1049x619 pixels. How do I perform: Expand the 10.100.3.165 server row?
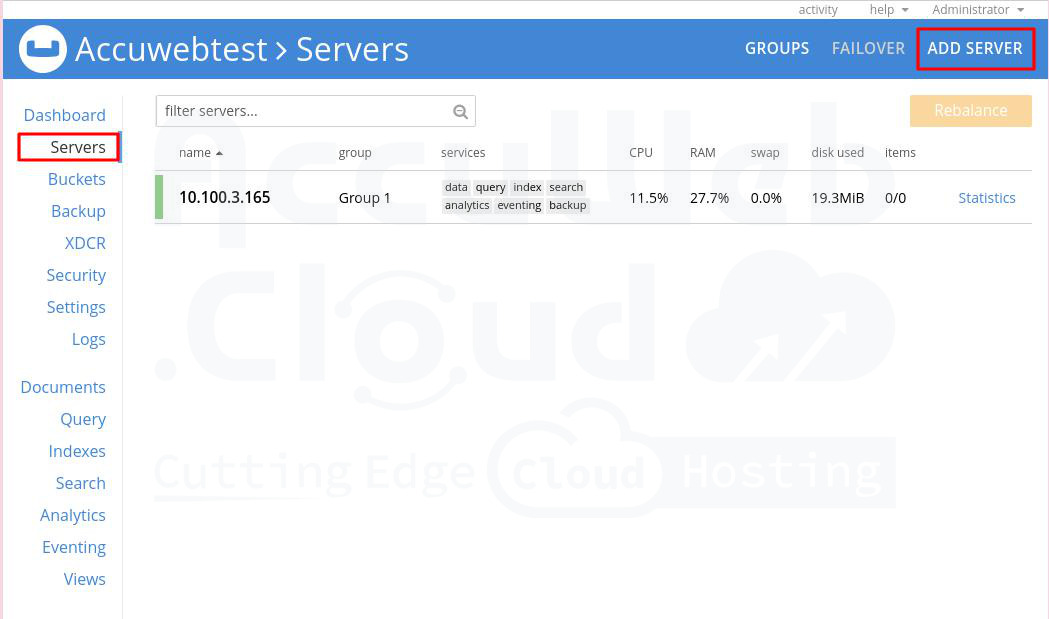coord(225,197)
